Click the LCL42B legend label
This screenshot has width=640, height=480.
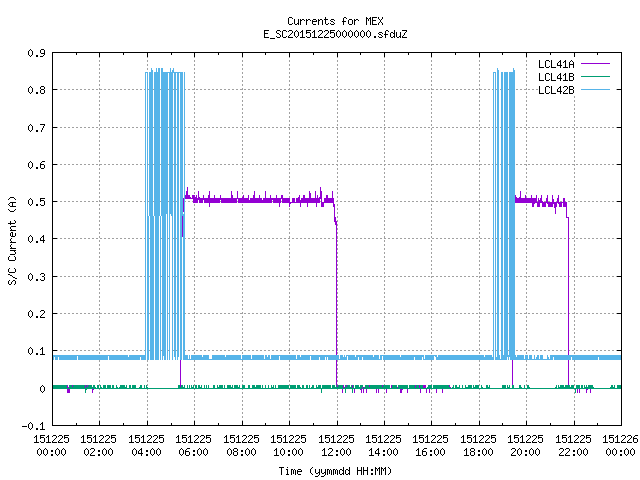pyautogui.click(x=556, y=90)
